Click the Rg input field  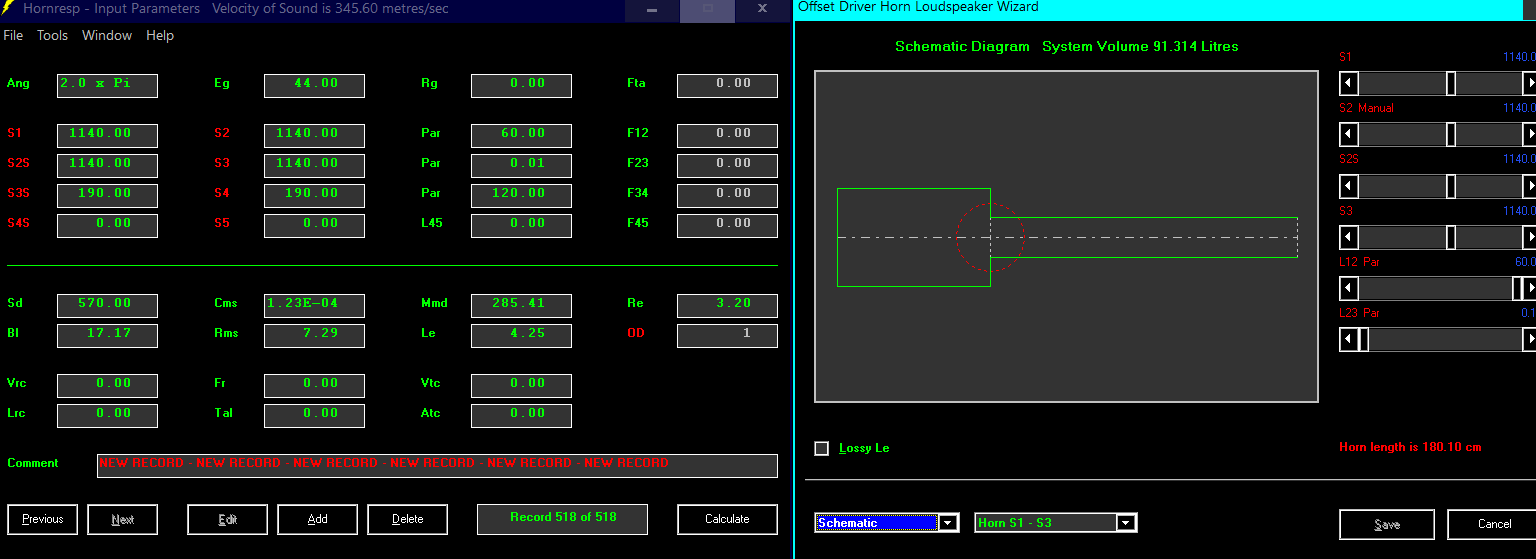pos(521,85)
